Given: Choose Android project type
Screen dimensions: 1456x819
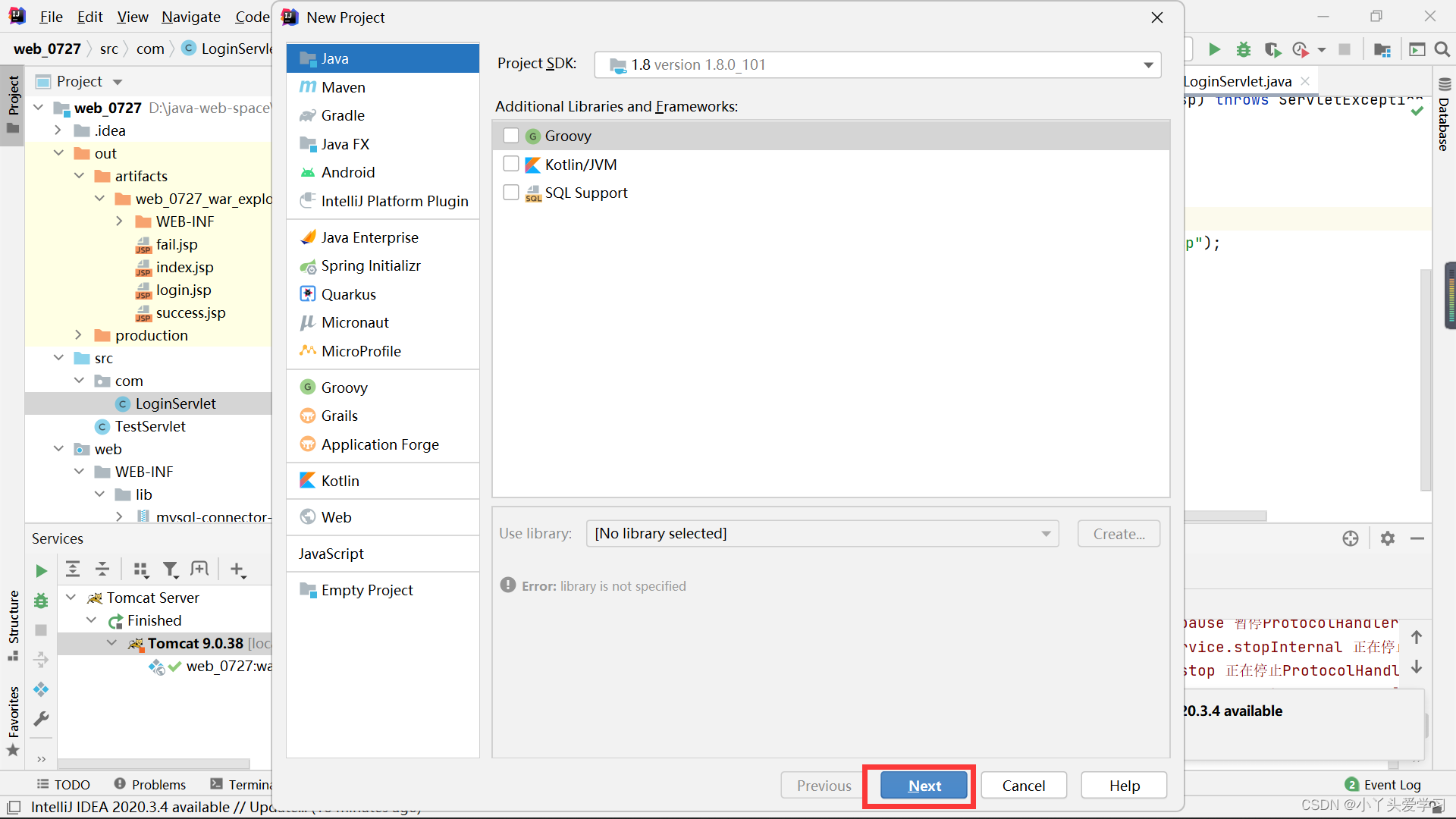Looking at the screenshot, I should [x=383, y=172].
